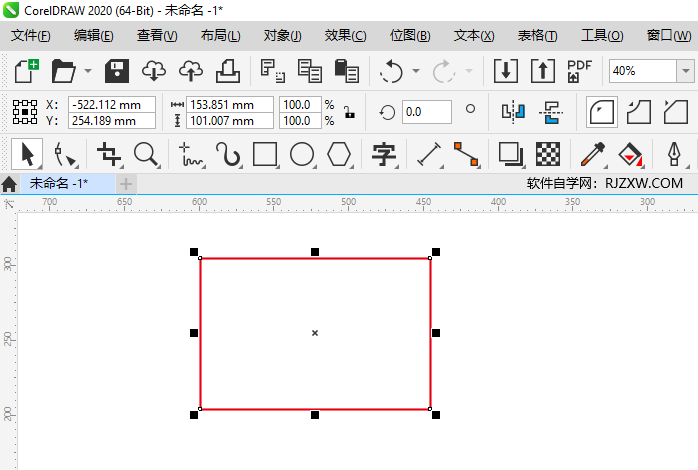Viewport: 698px width, 470px height.
Task: Select the Outline Pen tool
Action: point(675,154)
